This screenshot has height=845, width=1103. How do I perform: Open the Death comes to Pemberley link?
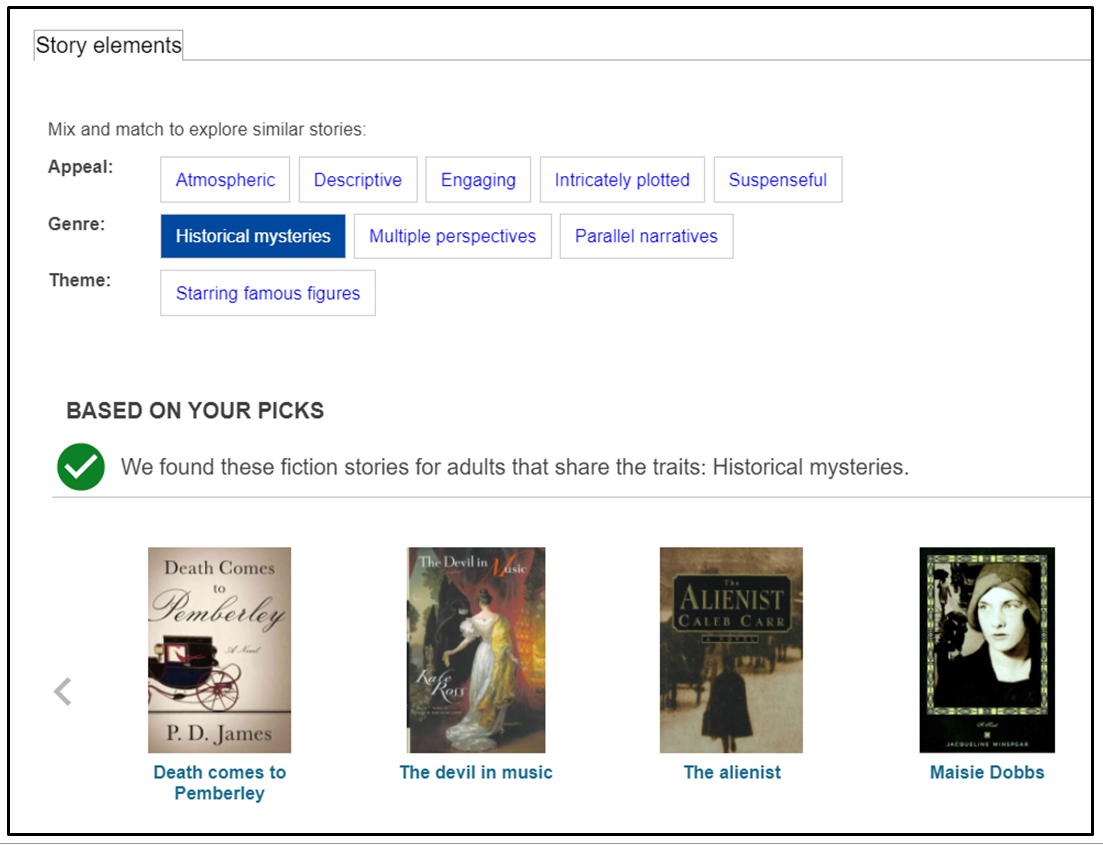point(219,782)
